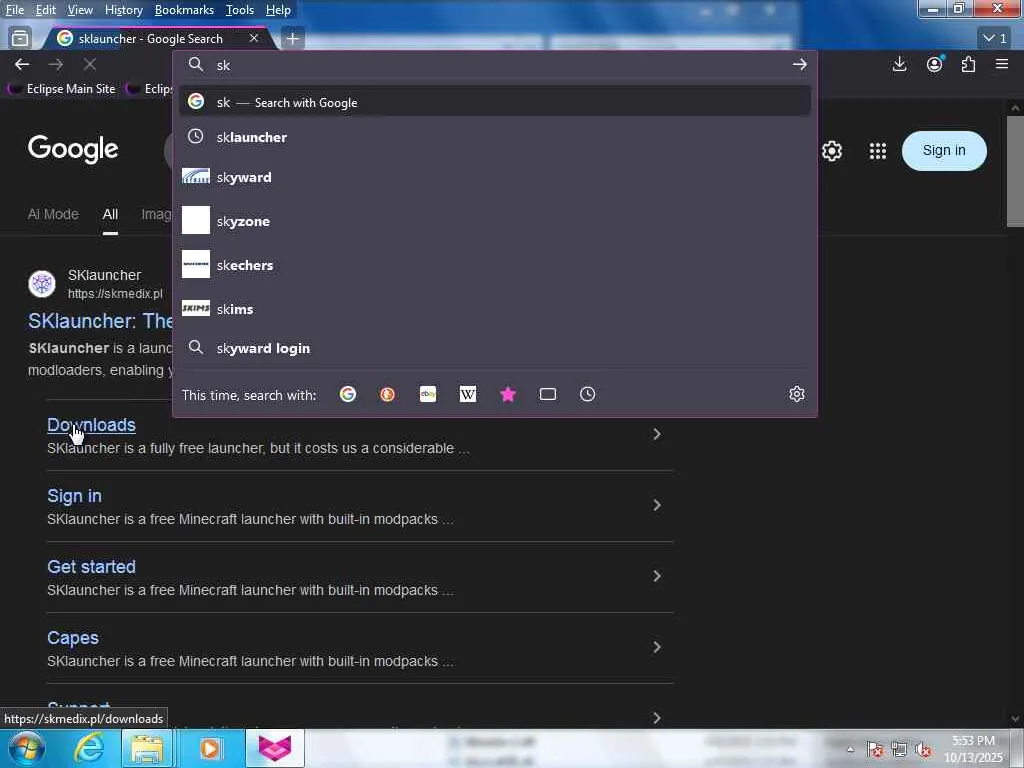Click the taskbar clock showing 5:53 PM

click(973, 749)
